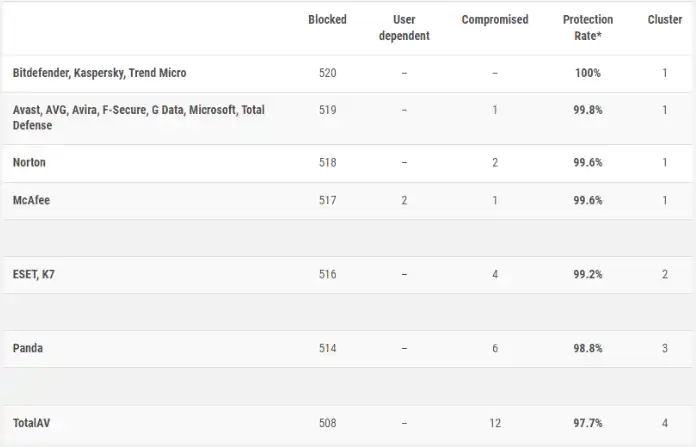Click McAfee's user dependent value 2
This screenshot has height=447, width=696.
click(x=404, y=200)
